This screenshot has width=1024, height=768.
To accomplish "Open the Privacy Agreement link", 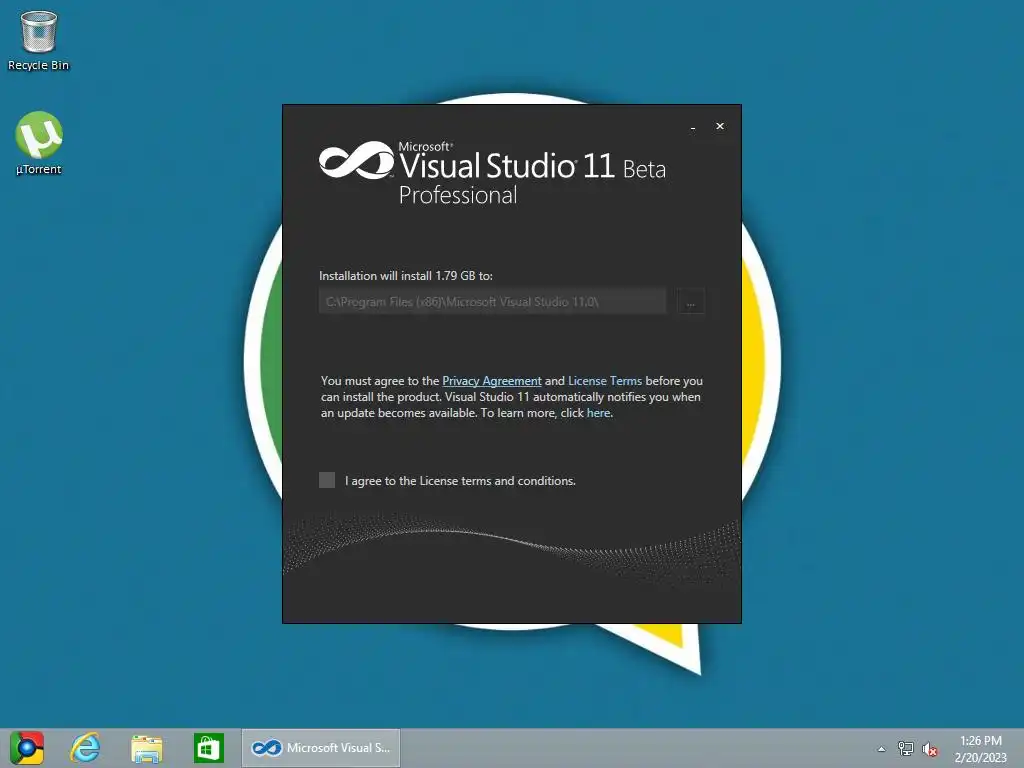I will point(492,381).
